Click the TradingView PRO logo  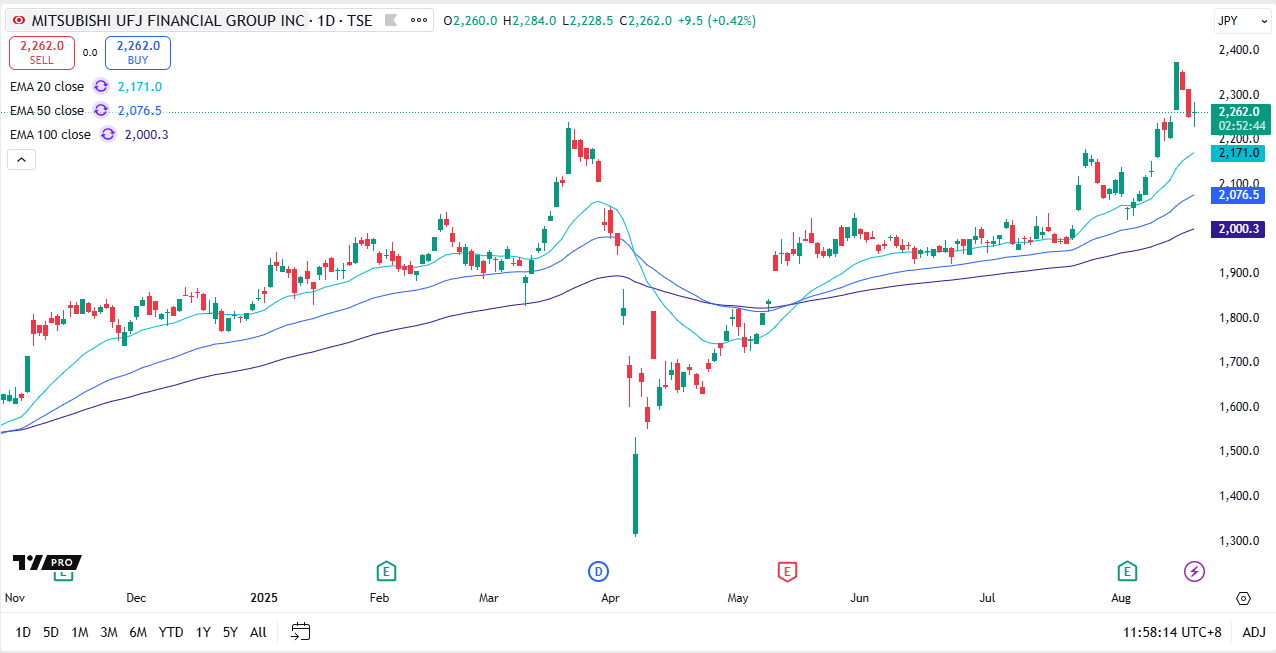pyautogui.click(x=47, y=563)
